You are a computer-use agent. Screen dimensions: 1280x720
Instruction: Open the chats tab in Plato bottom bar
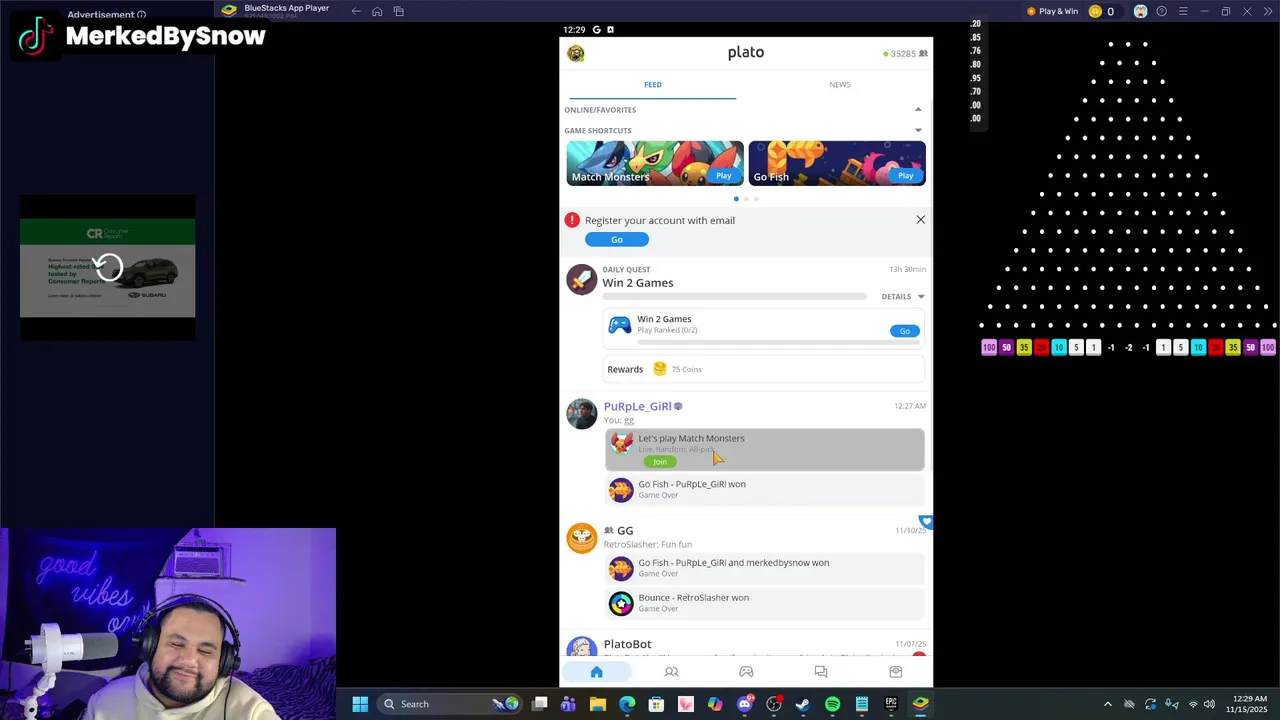tap(821, 672)
